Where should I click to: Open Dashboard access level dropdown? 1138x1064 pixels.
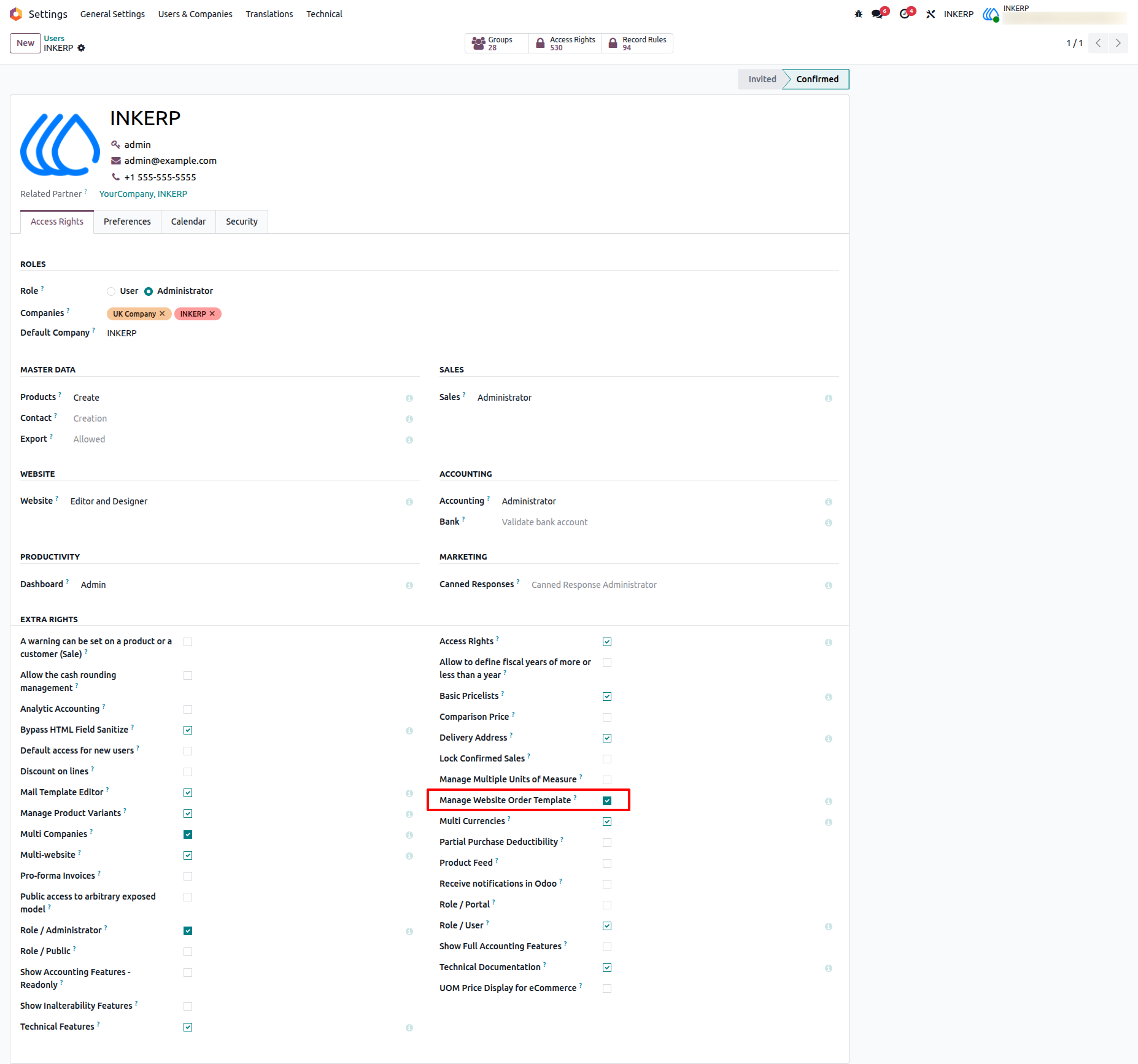[239, 585]
